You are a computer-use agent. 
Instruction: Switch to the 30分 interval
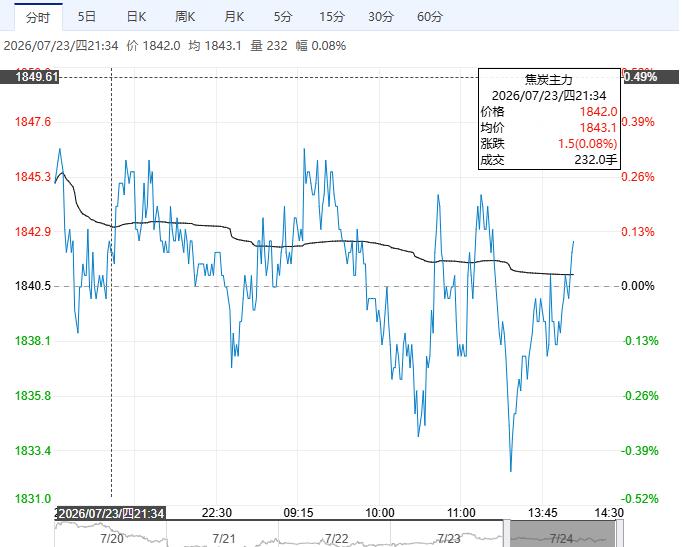pos(381,17)
